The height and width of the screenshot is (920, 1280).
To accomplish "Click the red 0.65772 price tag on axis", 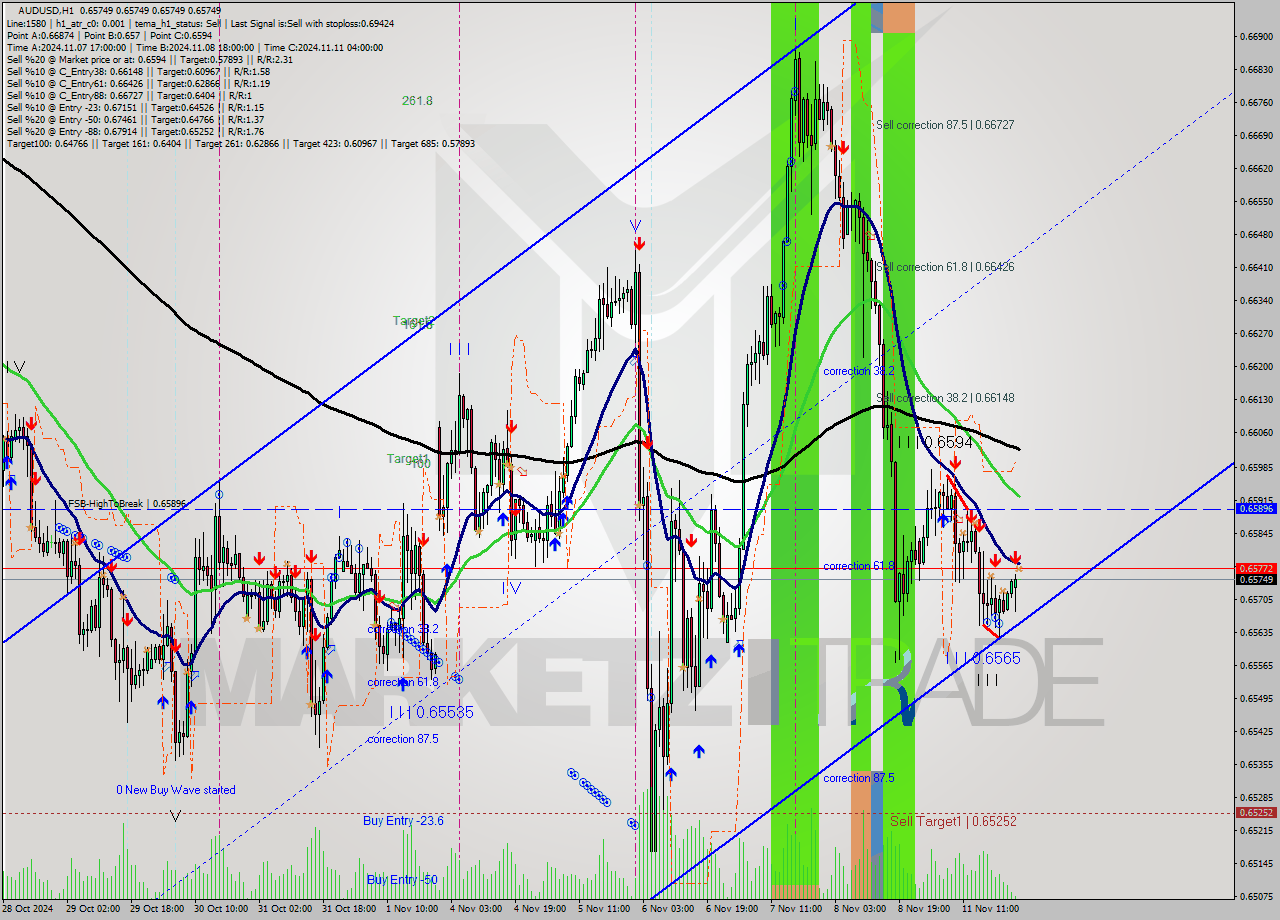I will coord(1256,568).
